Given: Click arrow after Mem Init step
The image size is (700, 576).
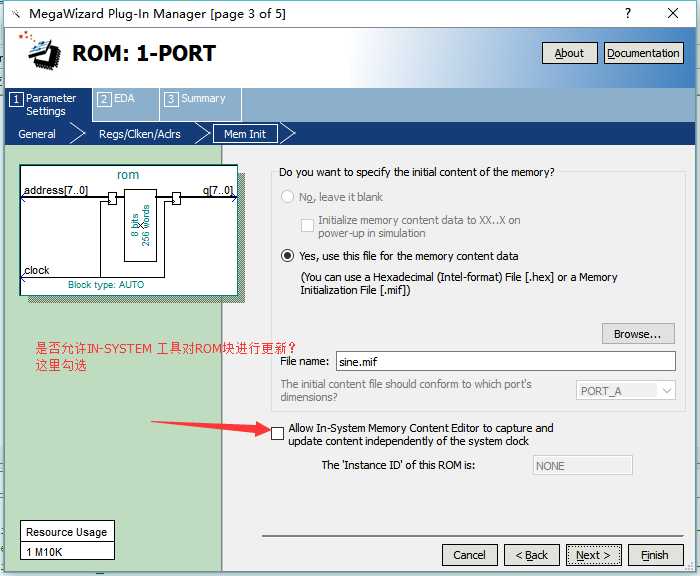Looking at the screenshot, I should click(x=288, y=134).
